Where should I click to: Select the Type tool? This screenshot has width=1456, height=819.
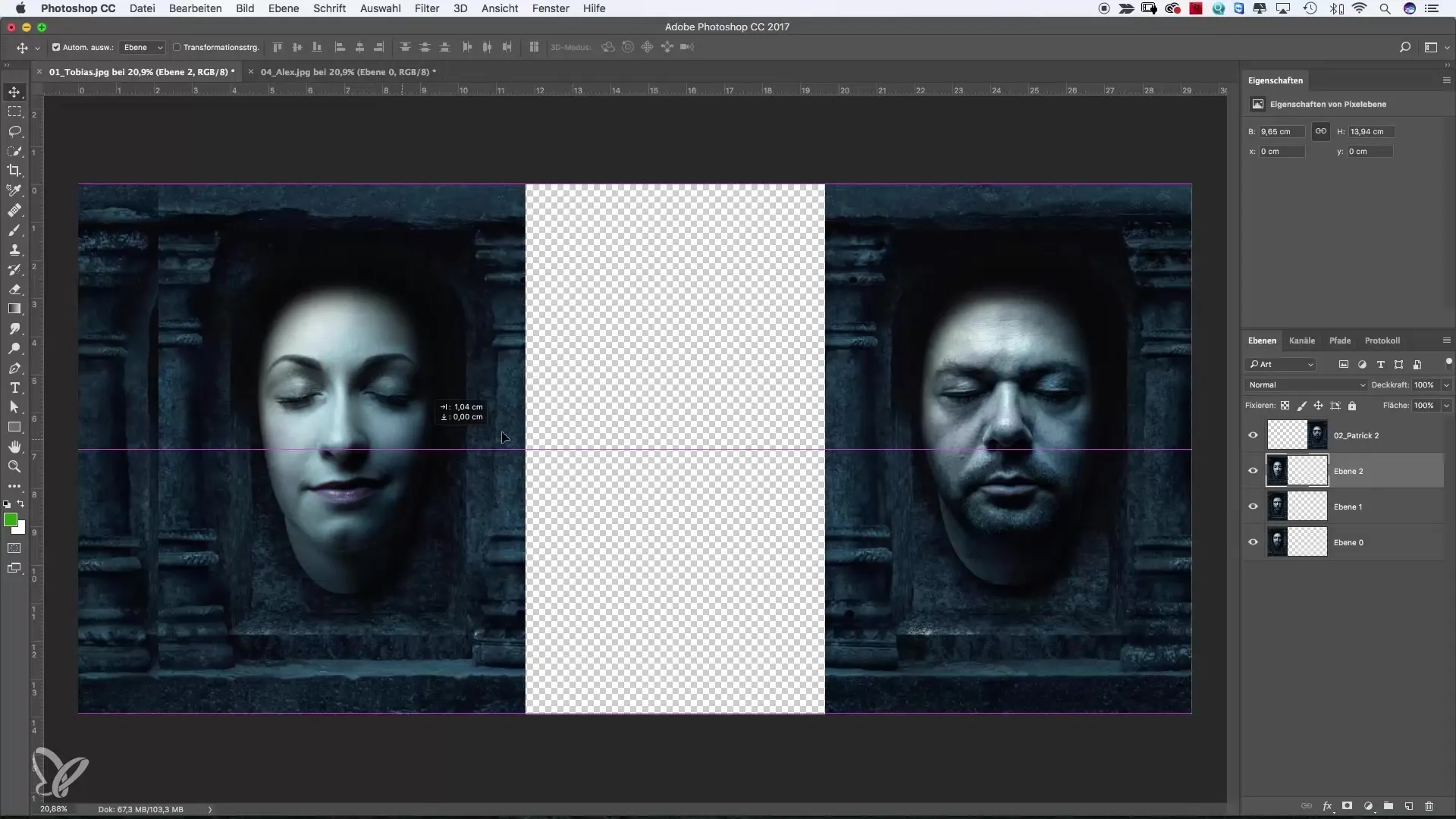coord(14,388)
